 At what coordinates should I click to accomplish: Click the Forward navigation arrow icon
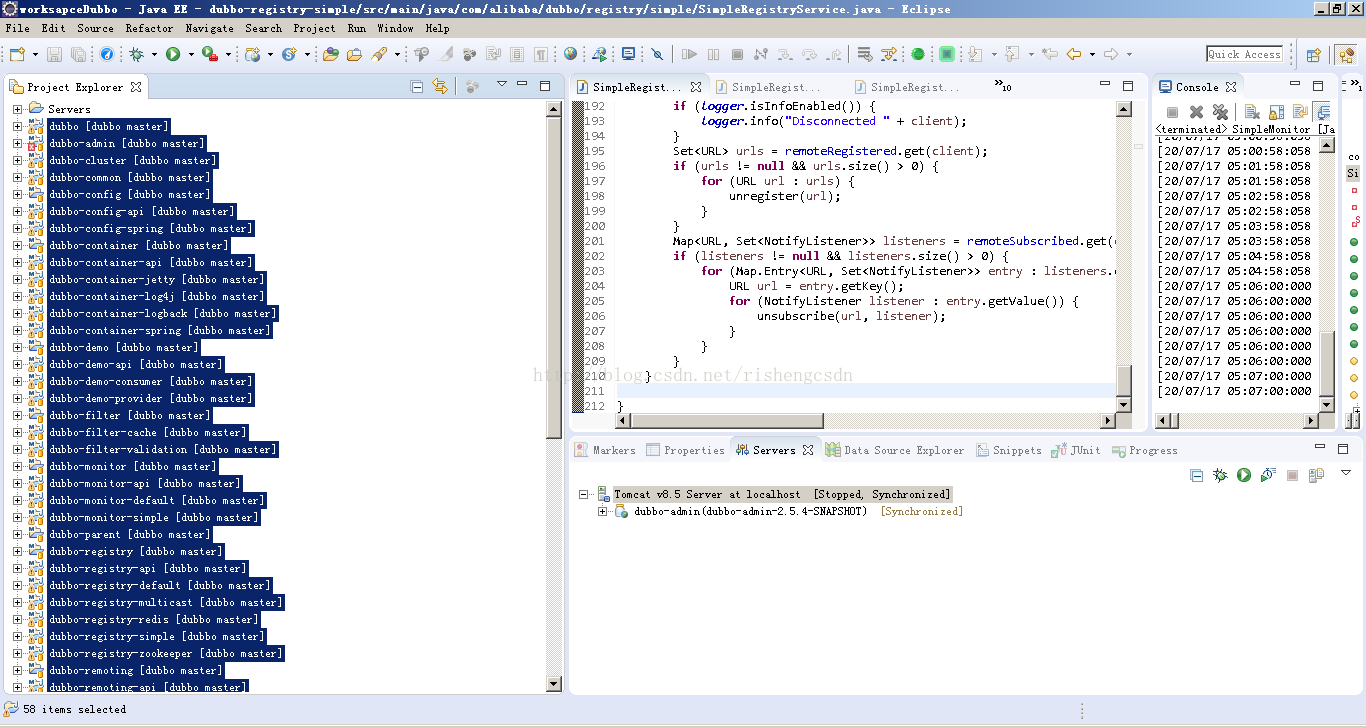click(1111, 54)
